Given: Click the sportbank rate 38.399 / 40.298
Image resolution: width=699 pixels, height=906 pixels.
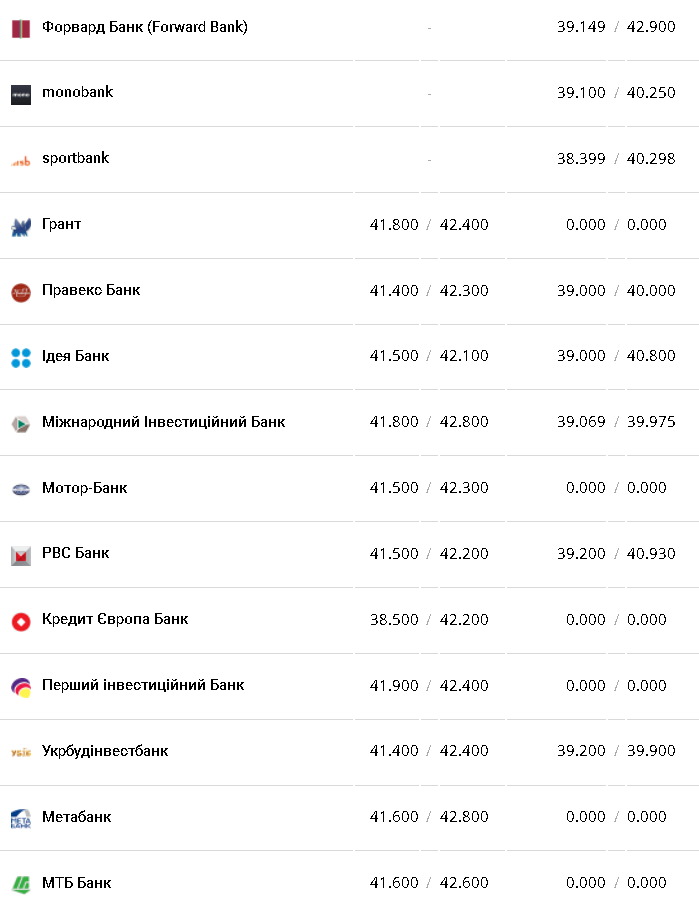Looking at the screenshot, I should pos(616,158).
